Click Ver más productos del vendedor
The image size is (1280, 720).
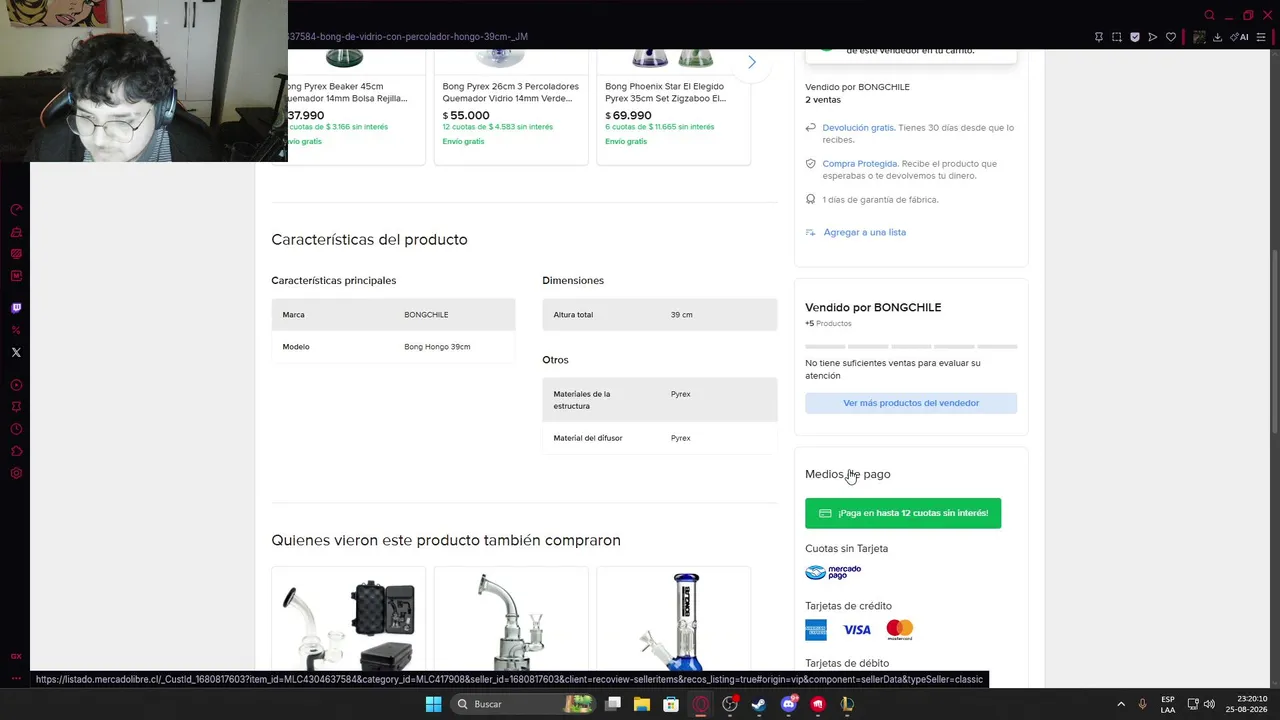click(911, 403)
